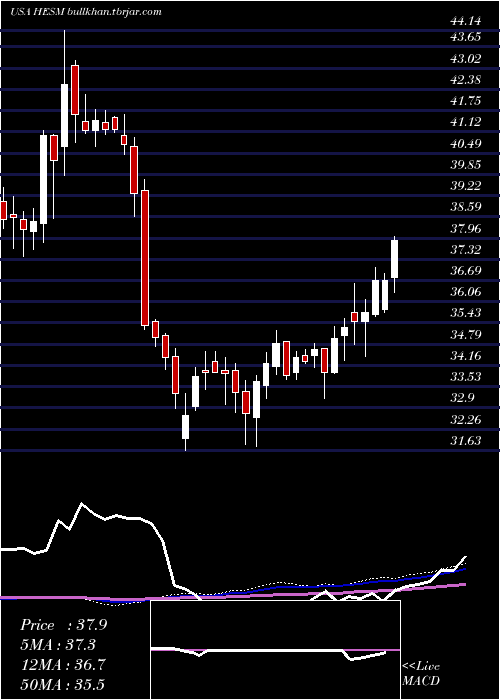Click the USA HESM bullkhan.tbrjar.com title text
500x700 pixels.
[85, 12]
